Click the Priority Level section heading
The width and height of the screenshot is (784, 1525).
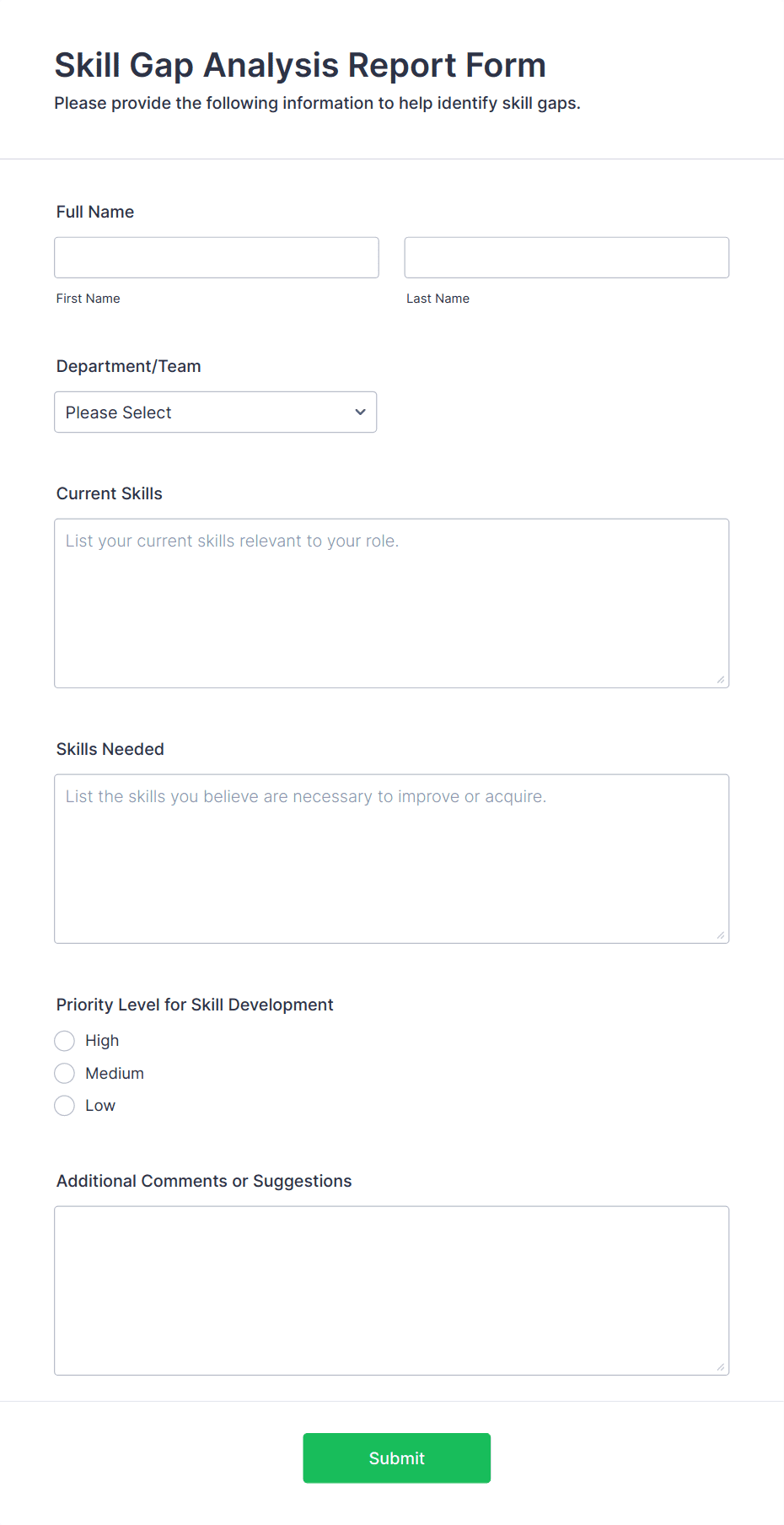[x=194, y=1005]
